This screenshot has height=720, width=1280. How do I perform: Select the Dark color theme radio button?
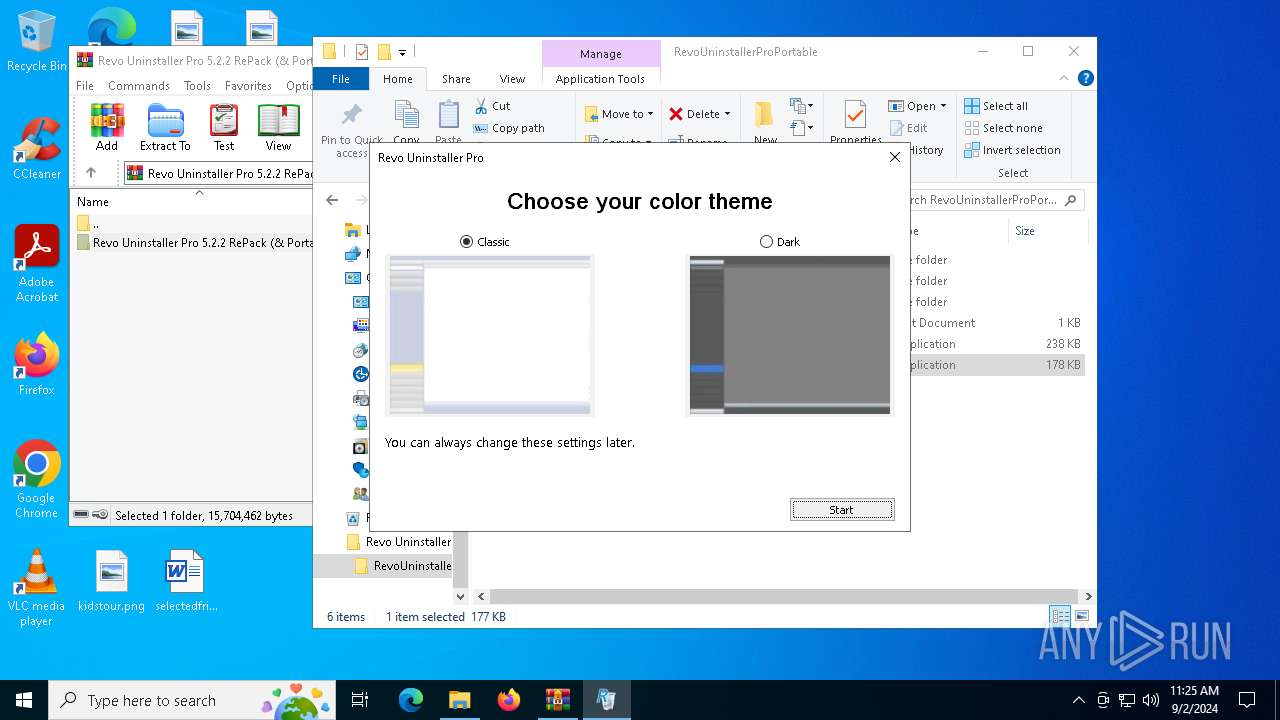(x=766, y=242)
